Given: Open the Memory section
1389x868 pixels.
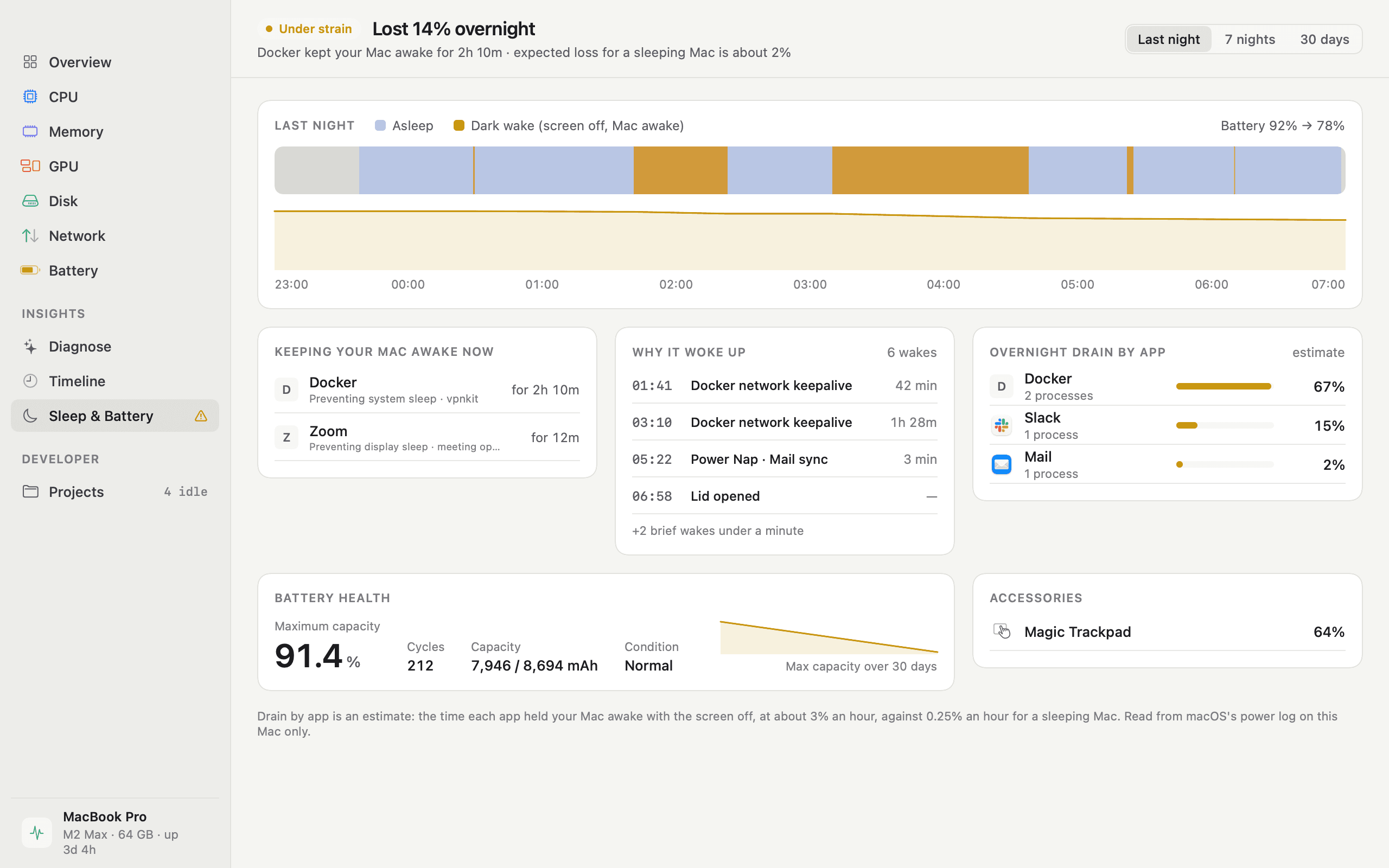Looking at the screenshot, I should pos(115,131).
